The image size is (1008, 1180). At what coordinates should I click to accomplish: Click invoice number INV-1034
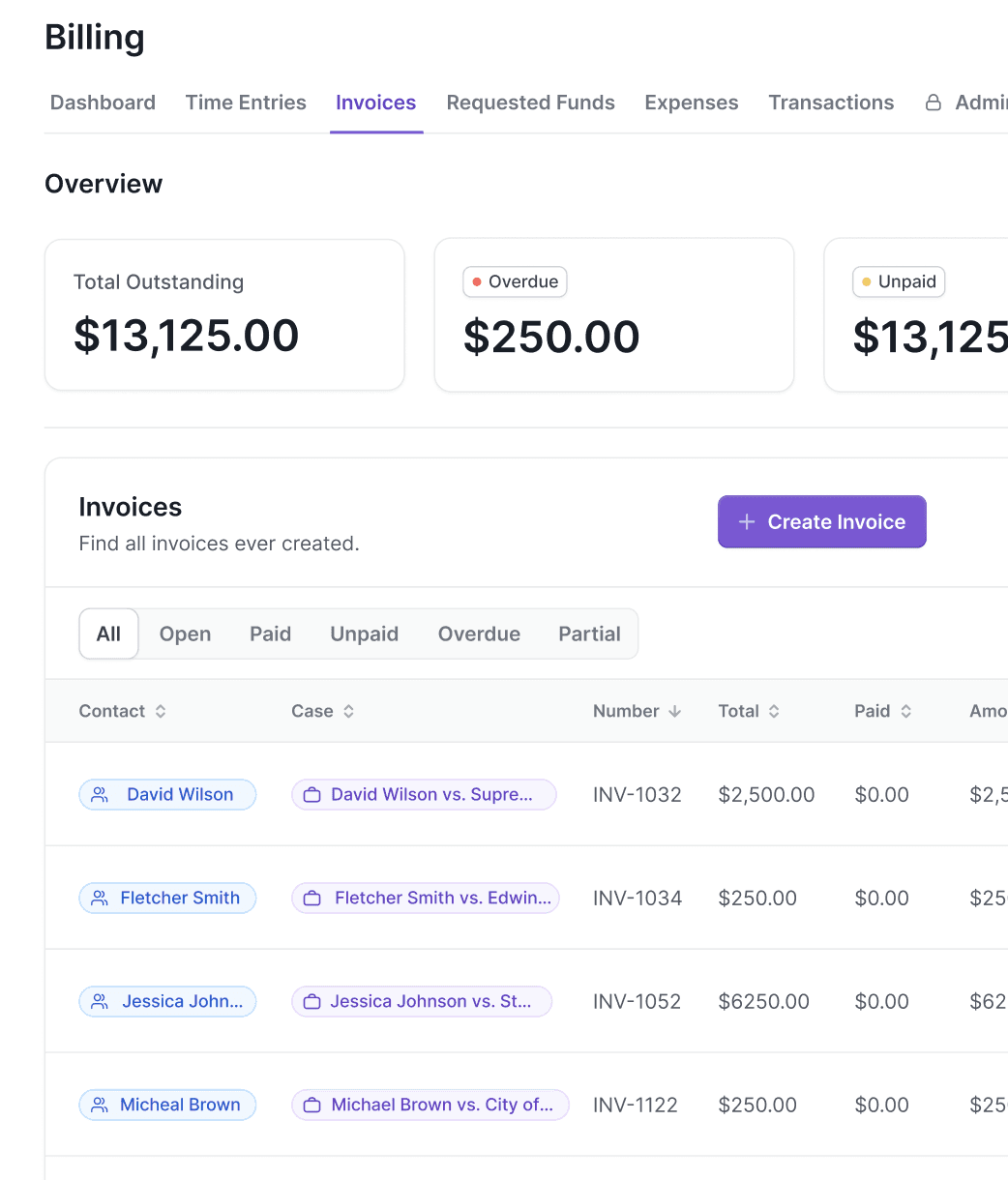coord(637,899)
